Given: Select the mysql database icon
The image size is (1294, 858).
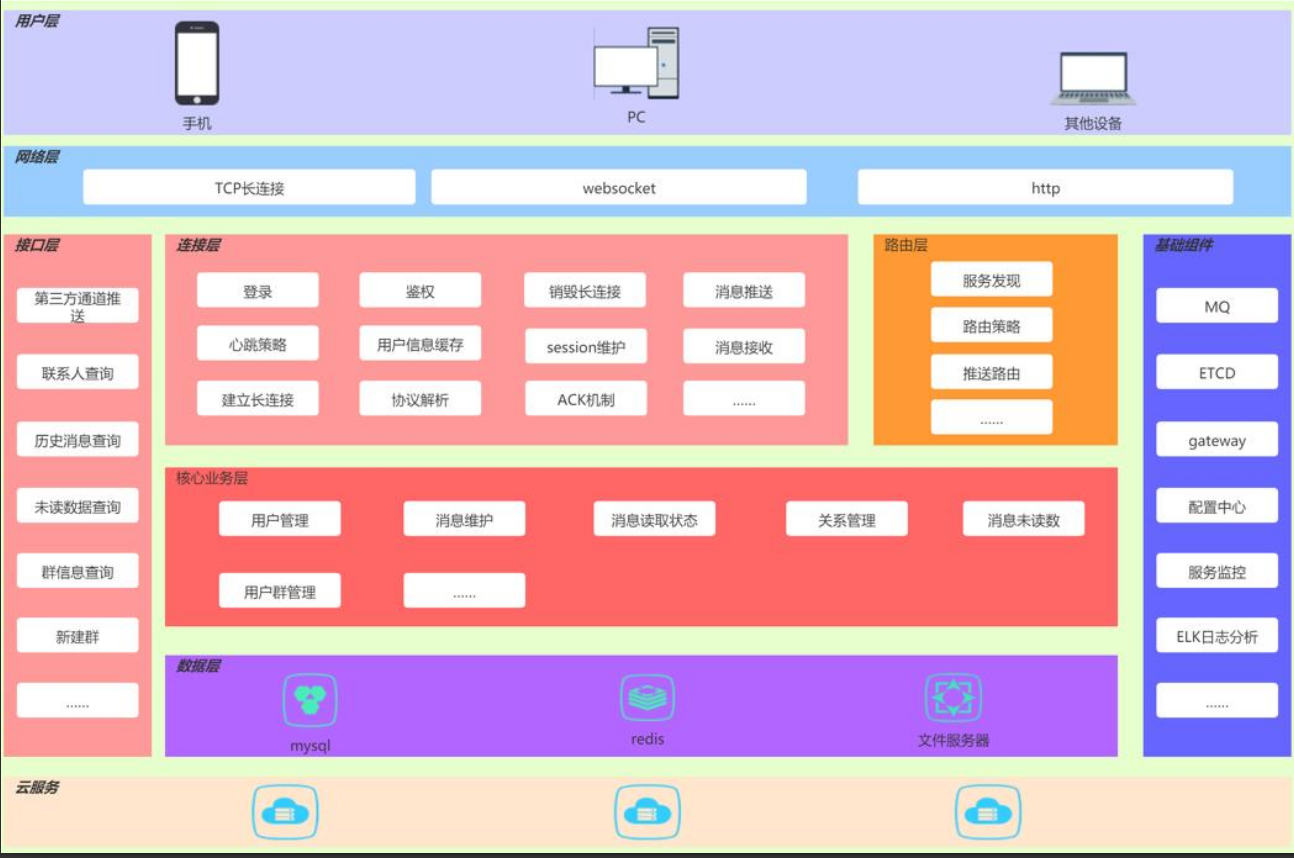Looking at the screenshot, I should [x=310, y=700].
